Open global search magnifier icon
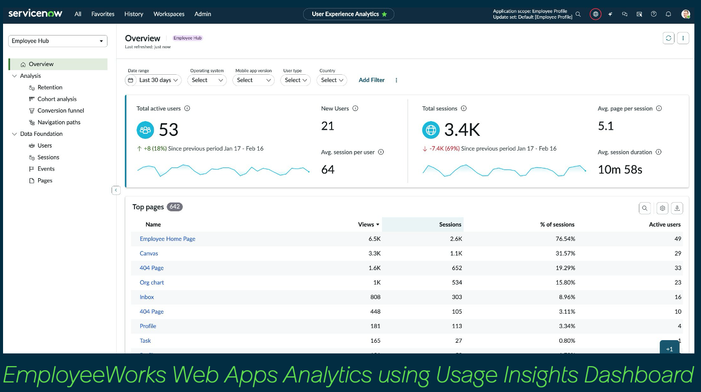This screenshot has height=392, width=701. (578, 14)
